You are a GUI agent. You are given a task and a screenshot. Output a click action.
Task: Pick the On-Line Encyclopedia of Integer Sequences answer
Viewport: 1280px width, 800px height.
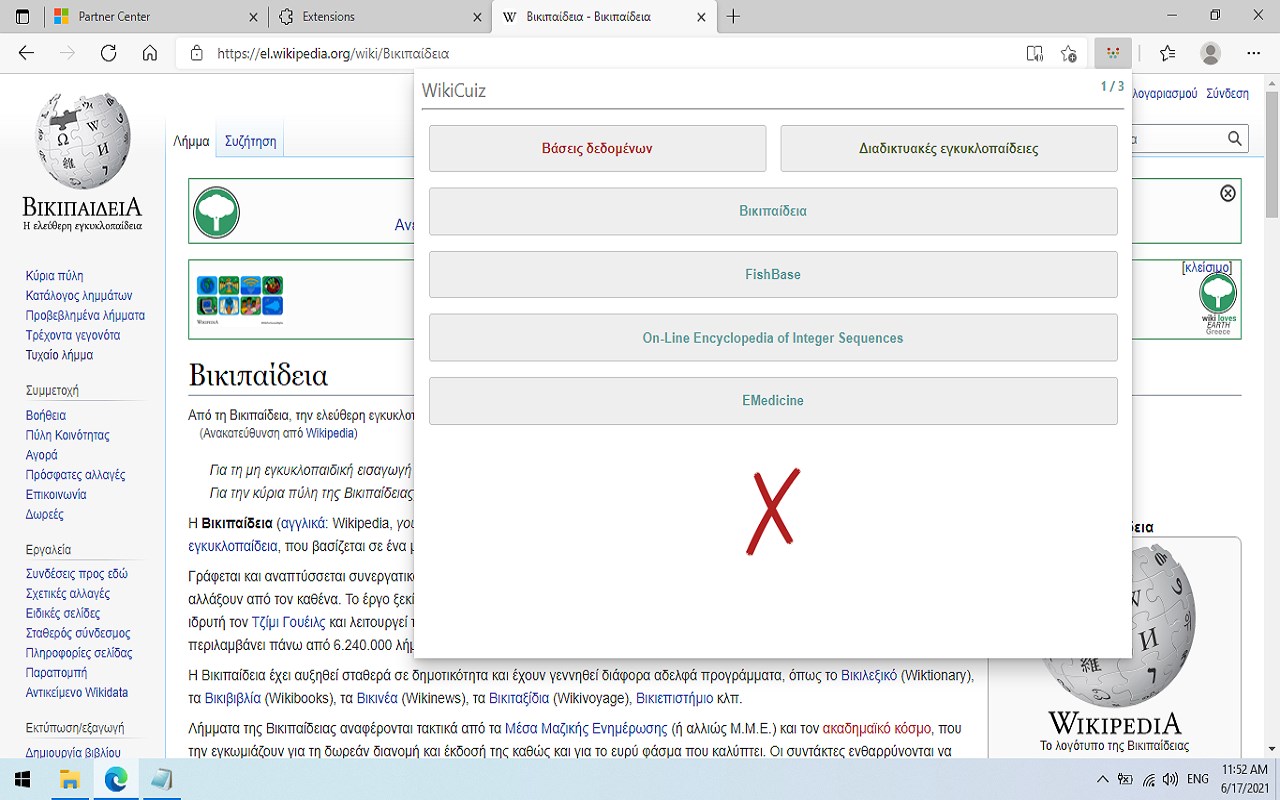[773, 338]
